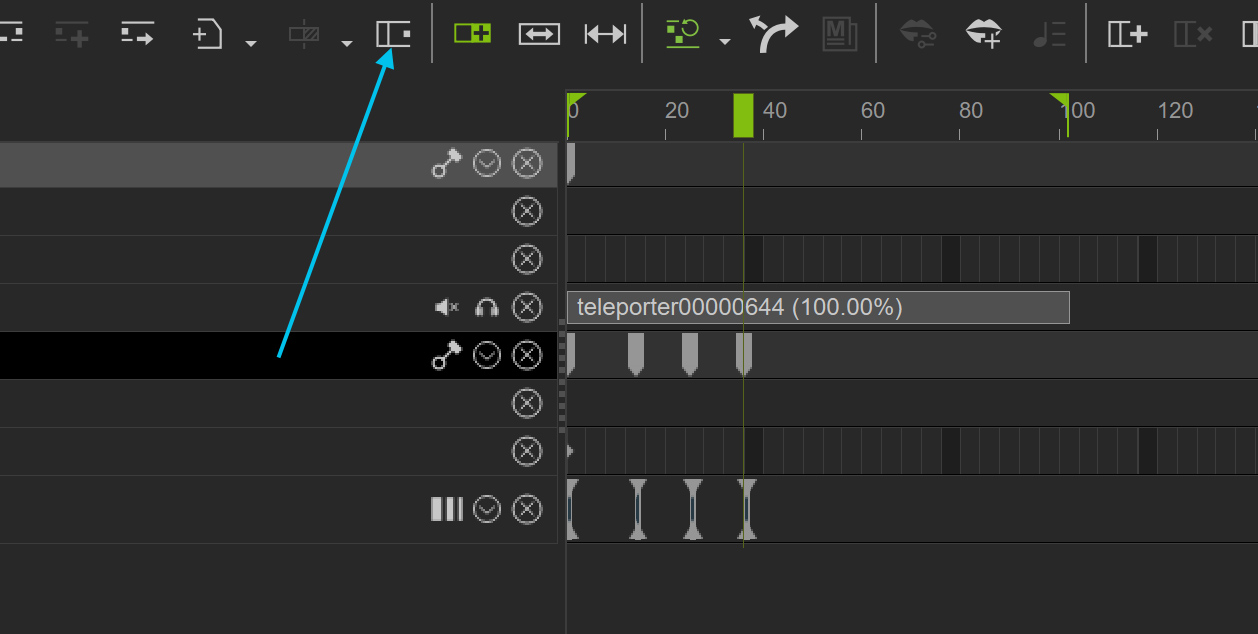This screenshot has width=1258, height=634.
Task: Expand the circled chevron on the top gray track
Action: (x=487, y=163)
